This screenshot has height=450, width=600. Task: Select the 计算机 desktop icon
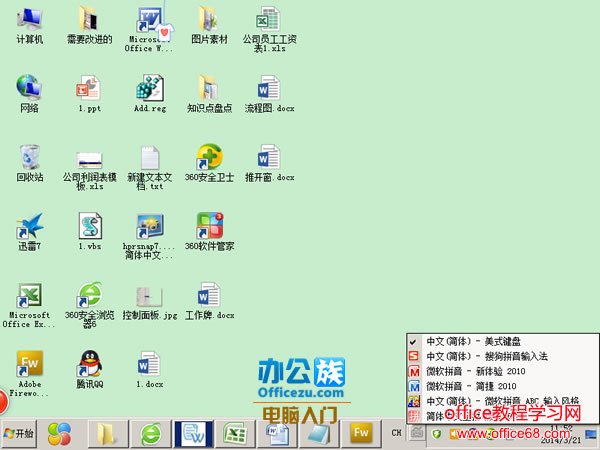[29, 25]
